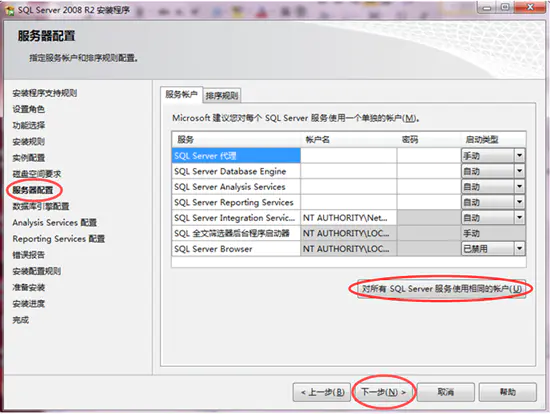Click the account name of SQL Server Browser
This screenshot has height=414, width=550.
pos(349,249)
